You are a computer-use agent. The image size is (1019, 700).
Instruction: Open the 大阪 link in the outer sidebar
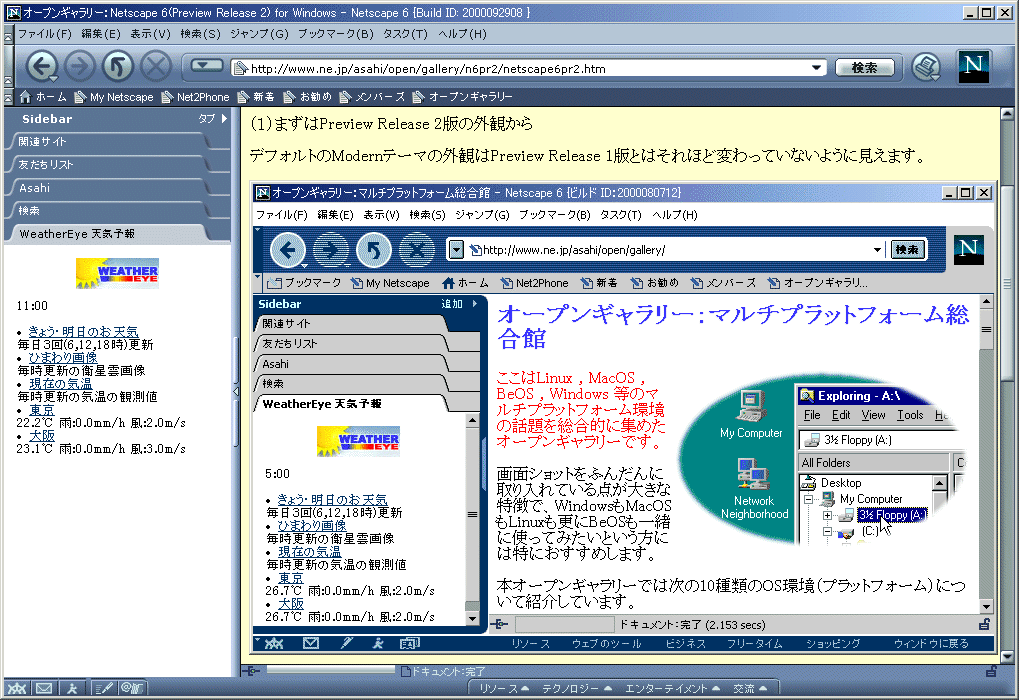pyautogui.click(x=42, y=436)
